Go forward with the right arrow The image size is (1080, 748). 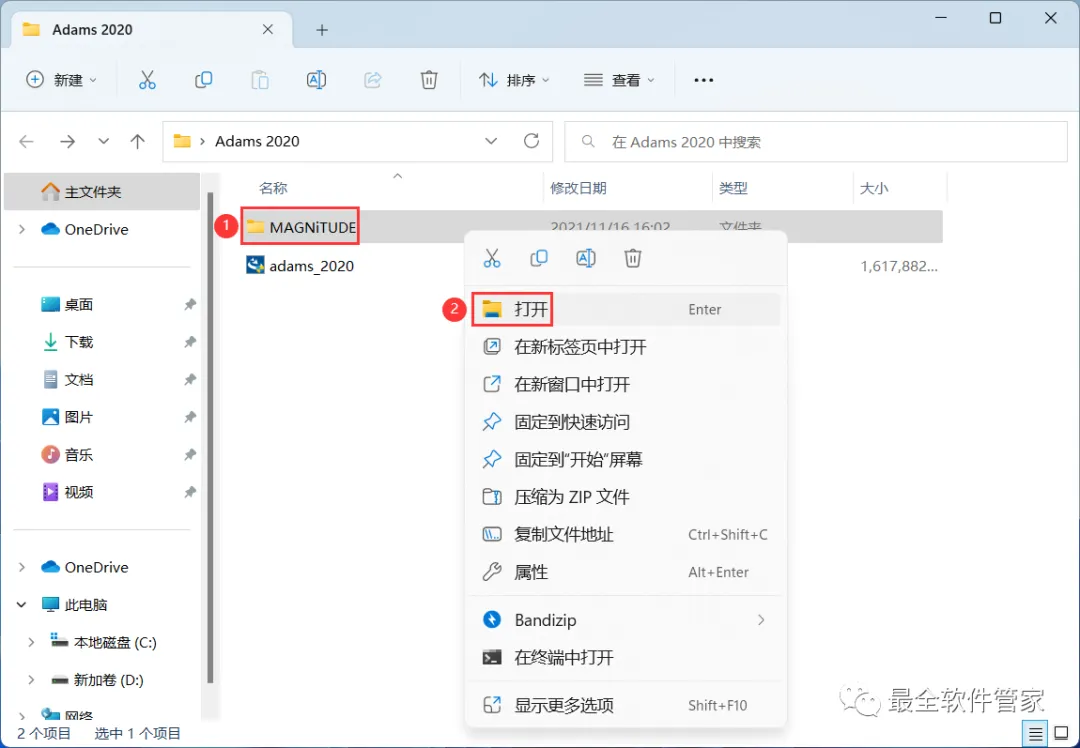67,141
